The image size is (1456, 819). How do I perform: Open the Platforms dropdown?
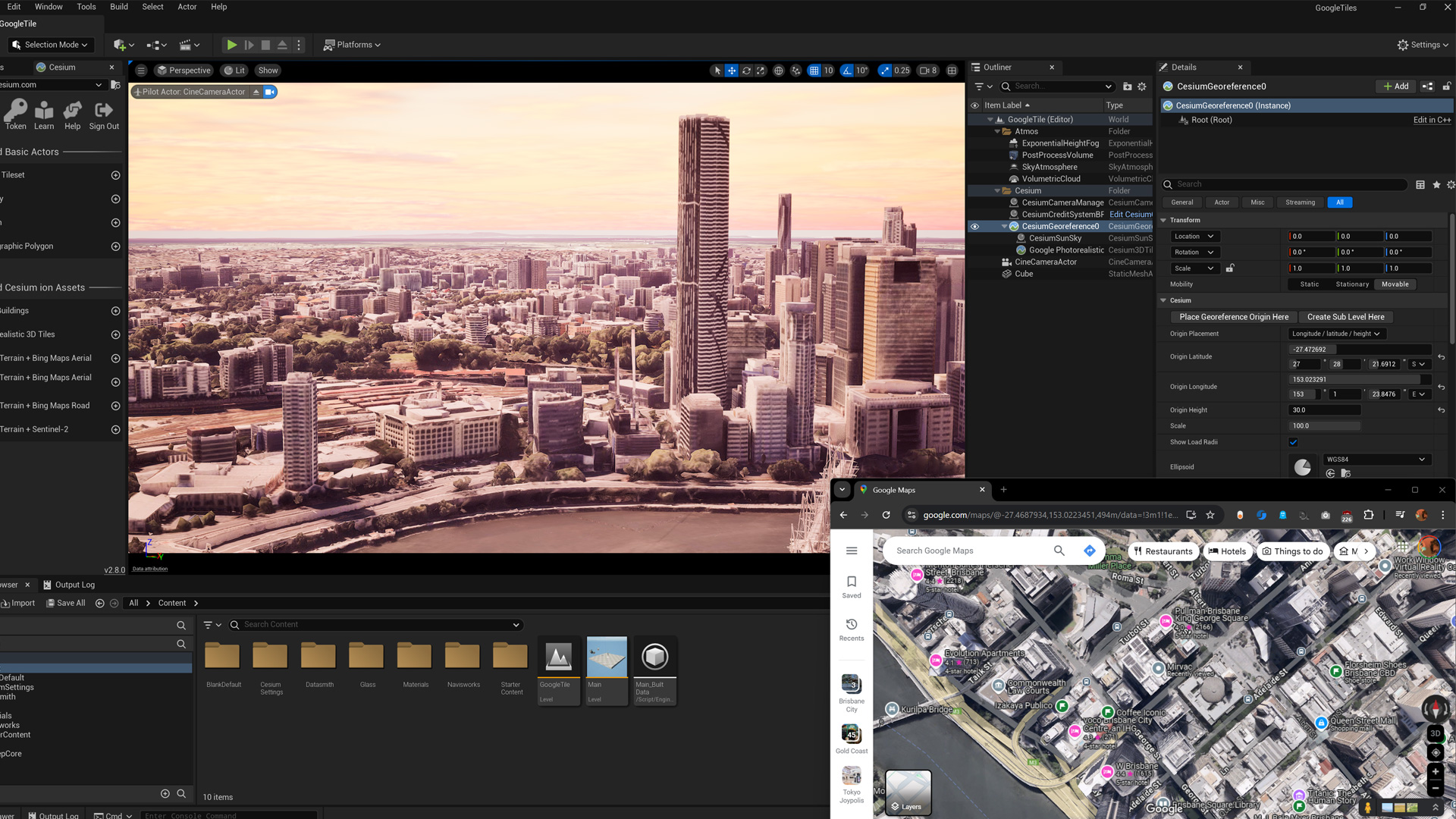pyautogui.click(x=352, y=45)
